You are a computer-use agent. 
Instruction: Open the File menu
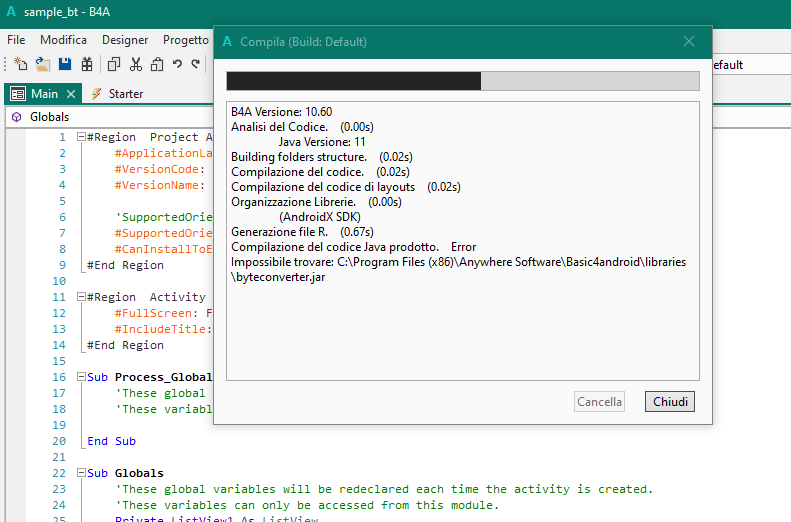(16, 40)
